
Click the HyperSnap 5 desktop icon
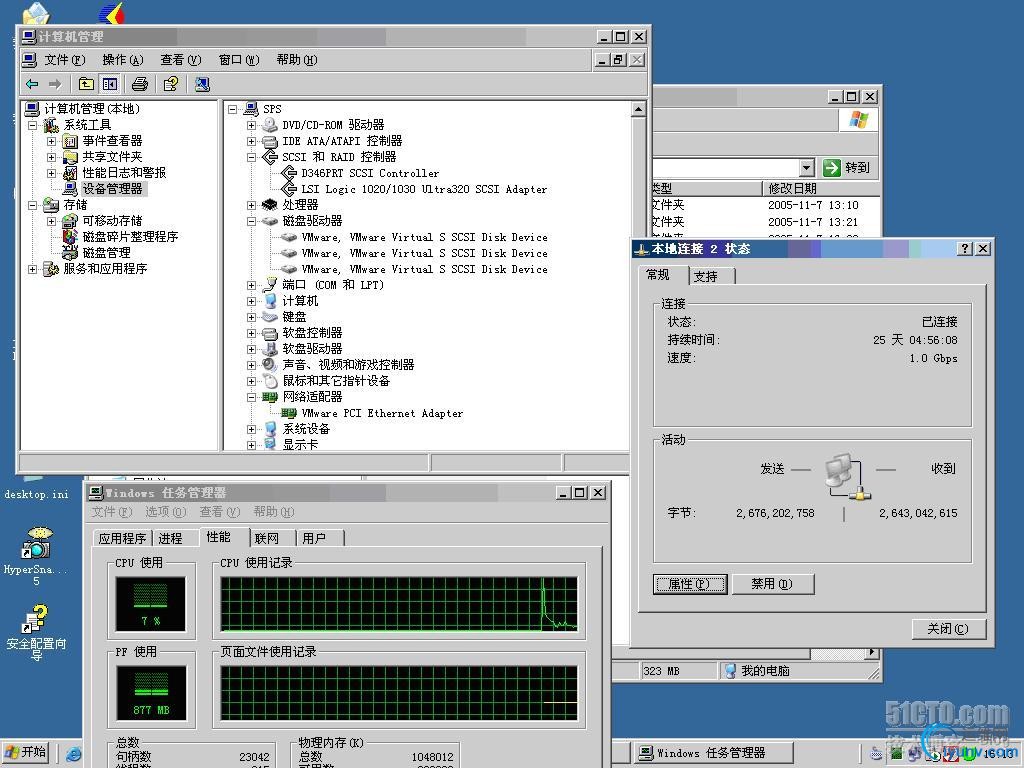click(x=36, y=544)
